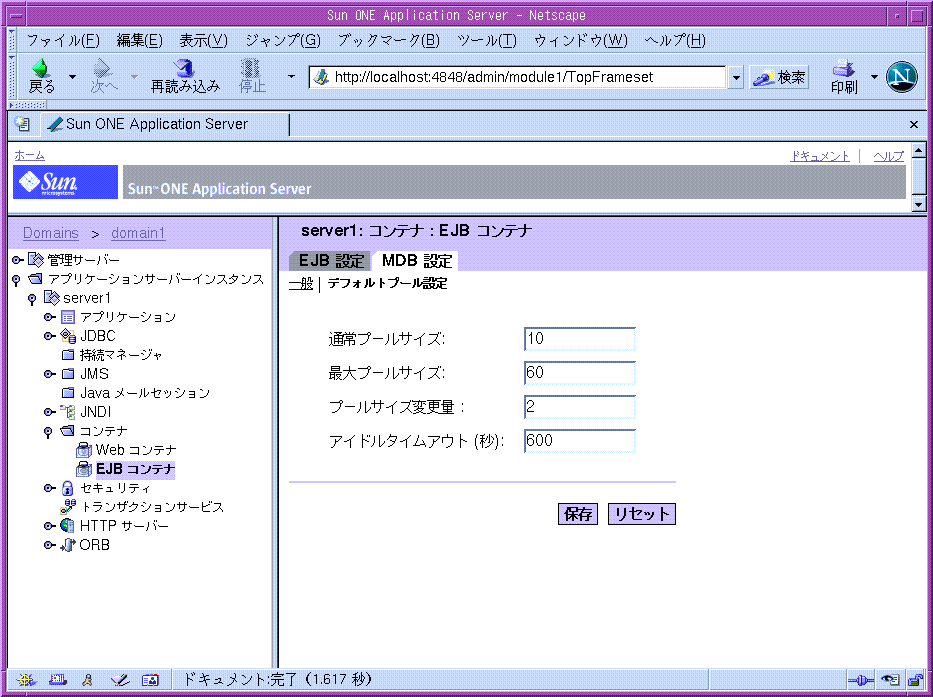This screenshot has height=697, width=933.
Task: Reload the page with 再読み込み
Action: 185,76
